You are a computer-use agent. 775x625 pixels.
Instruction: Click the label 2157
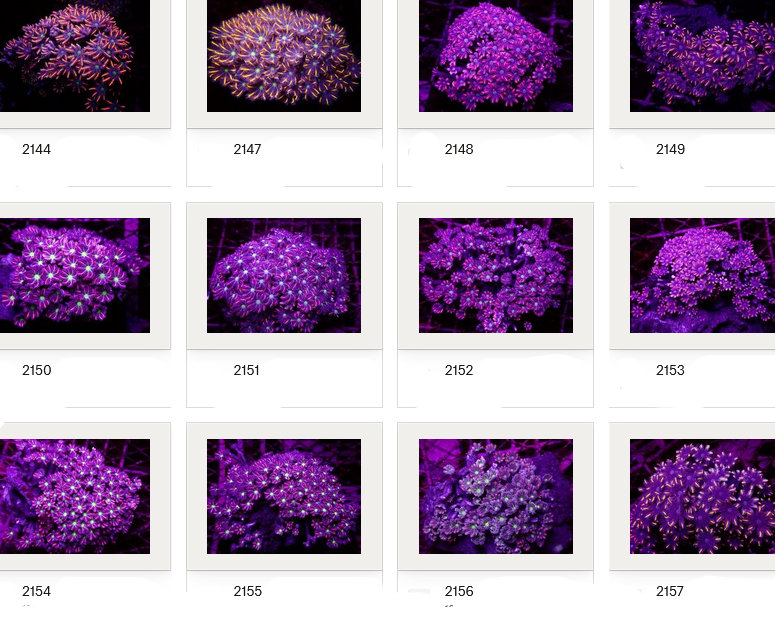(670, 591)
